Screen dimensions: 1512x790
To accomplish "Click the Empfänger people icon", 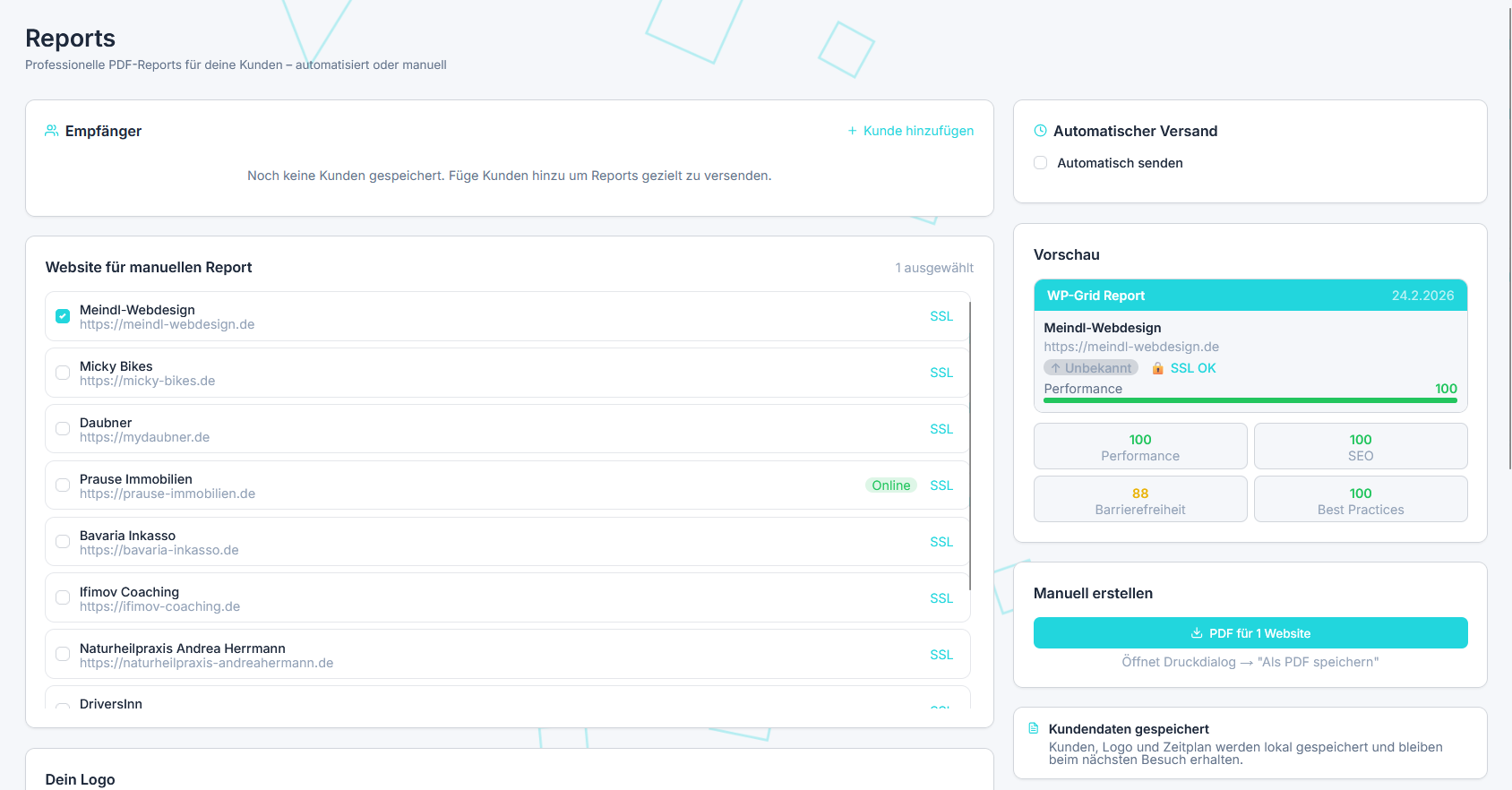I will [52, 131].
